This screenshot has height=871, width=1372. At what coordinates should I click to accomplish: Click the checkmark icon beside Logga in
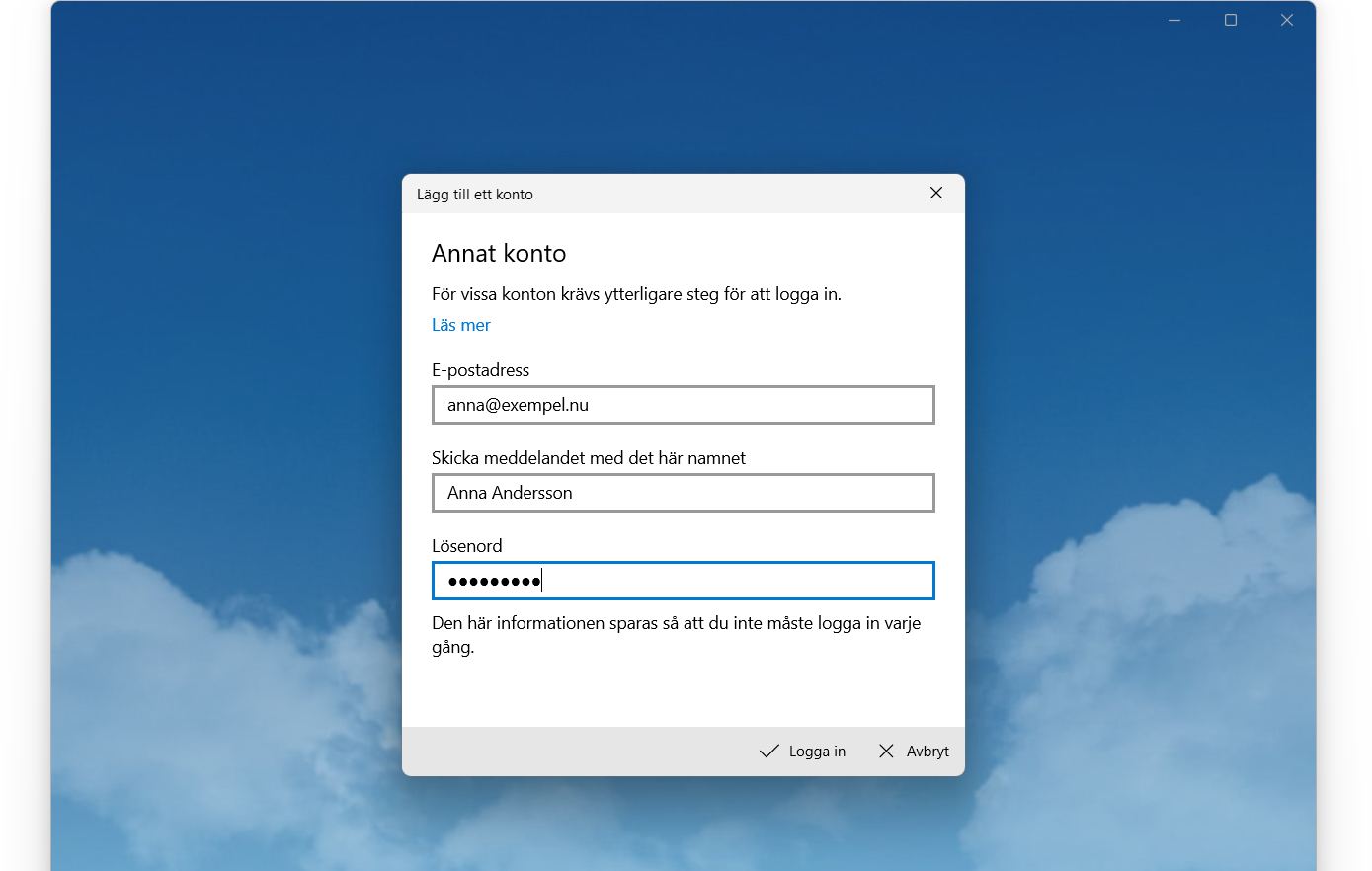pyautogui.click(x=768, y=751)
